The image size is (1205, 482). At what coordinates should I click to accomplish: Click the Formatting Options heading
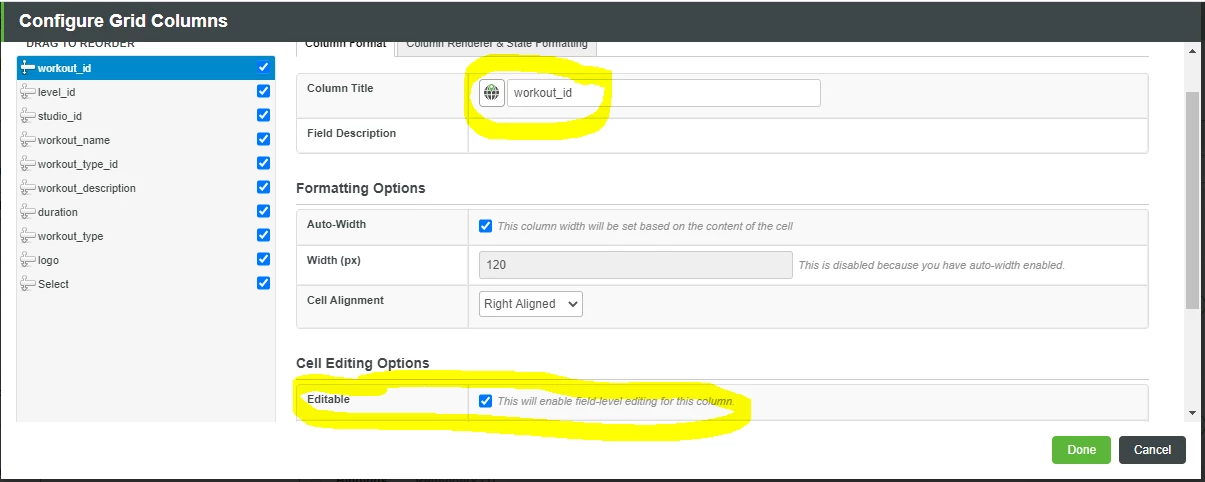pos(360,188)
